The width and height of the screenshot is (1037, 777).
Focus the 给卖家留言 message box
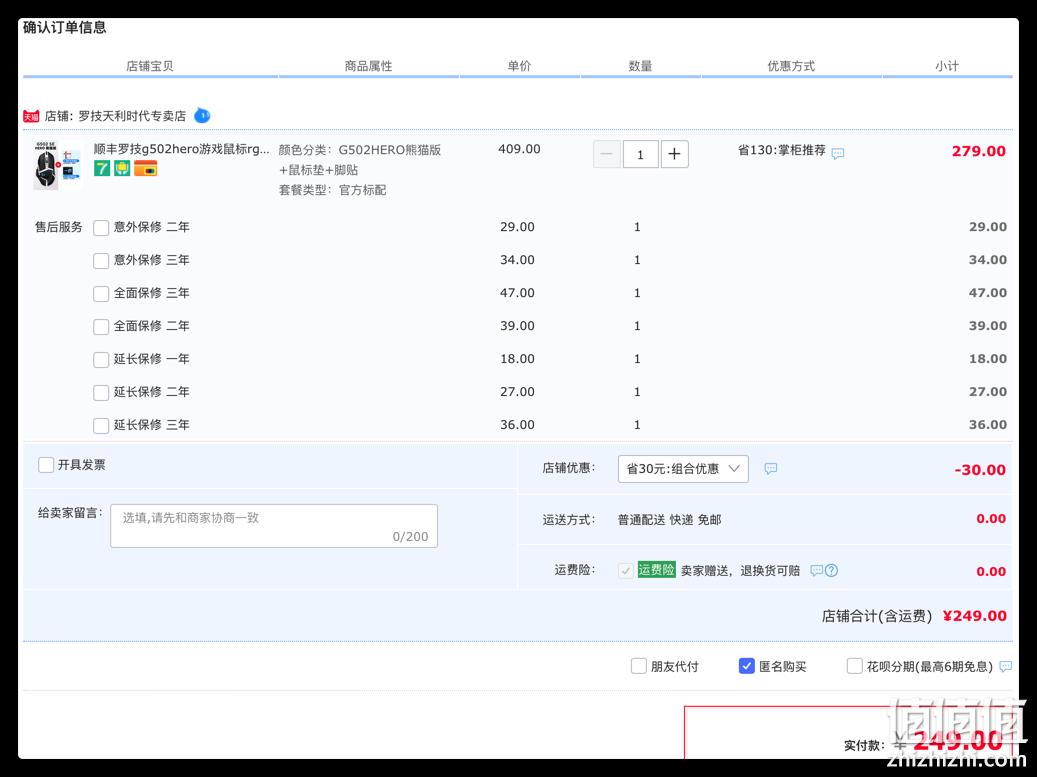pyautogui.click(x=274, y=526)
